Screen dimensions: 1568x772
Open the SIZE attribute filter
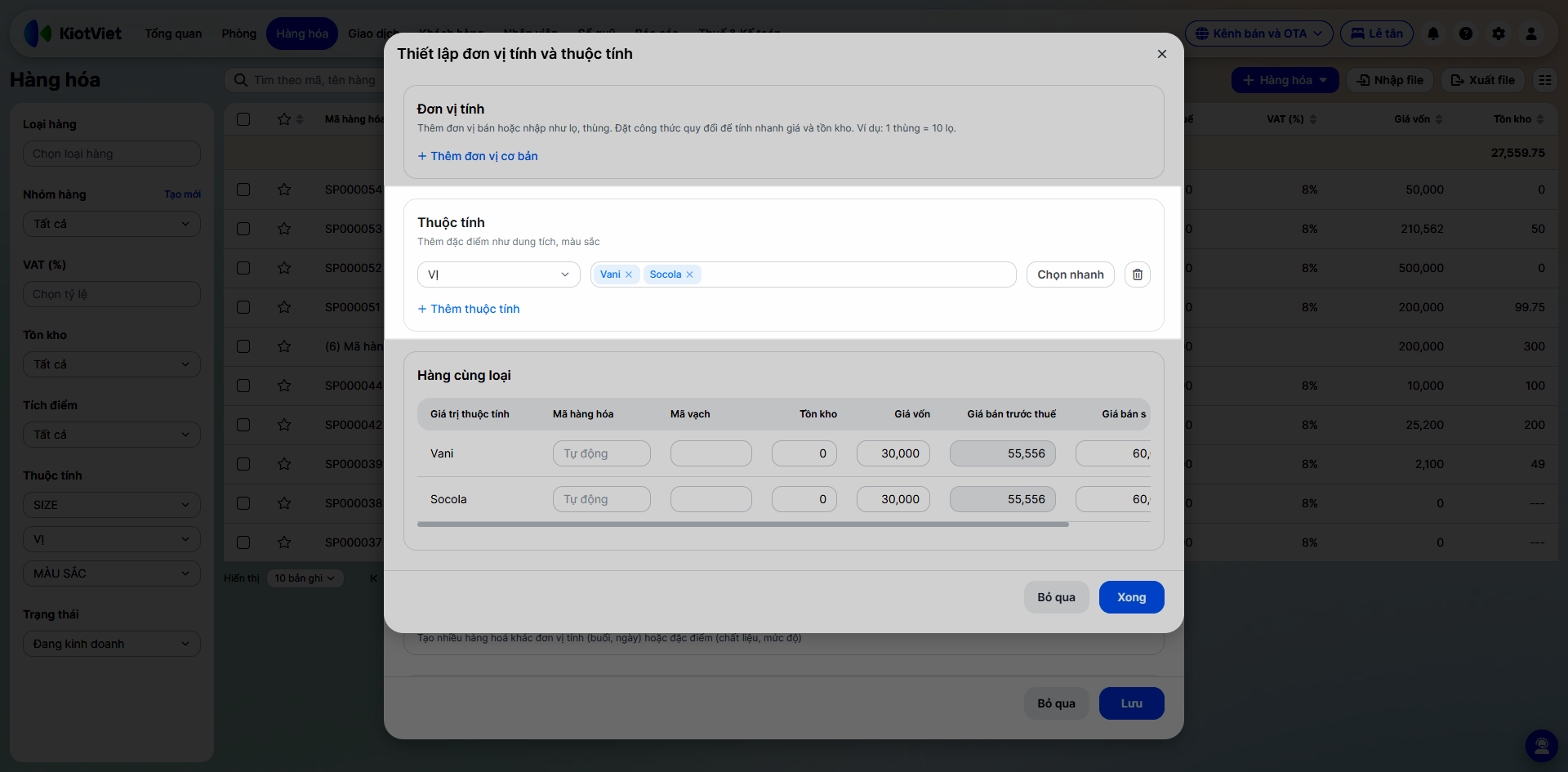tap(112, 505)
